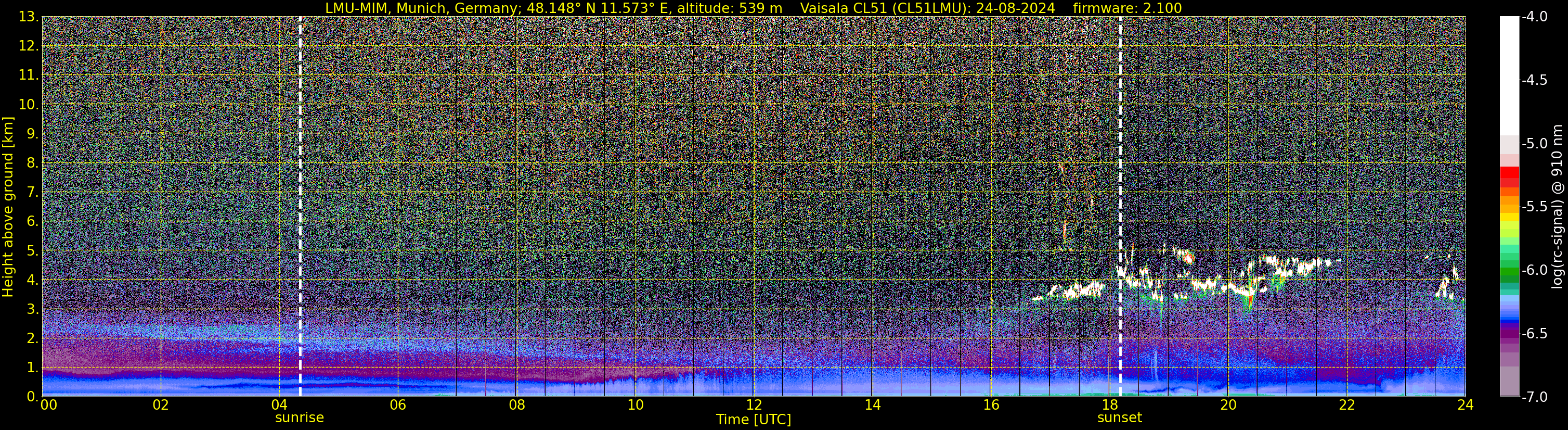Select the height axis tick label '0.'
The height and width of the screenshot is (430, 1568).
point(32,397)
